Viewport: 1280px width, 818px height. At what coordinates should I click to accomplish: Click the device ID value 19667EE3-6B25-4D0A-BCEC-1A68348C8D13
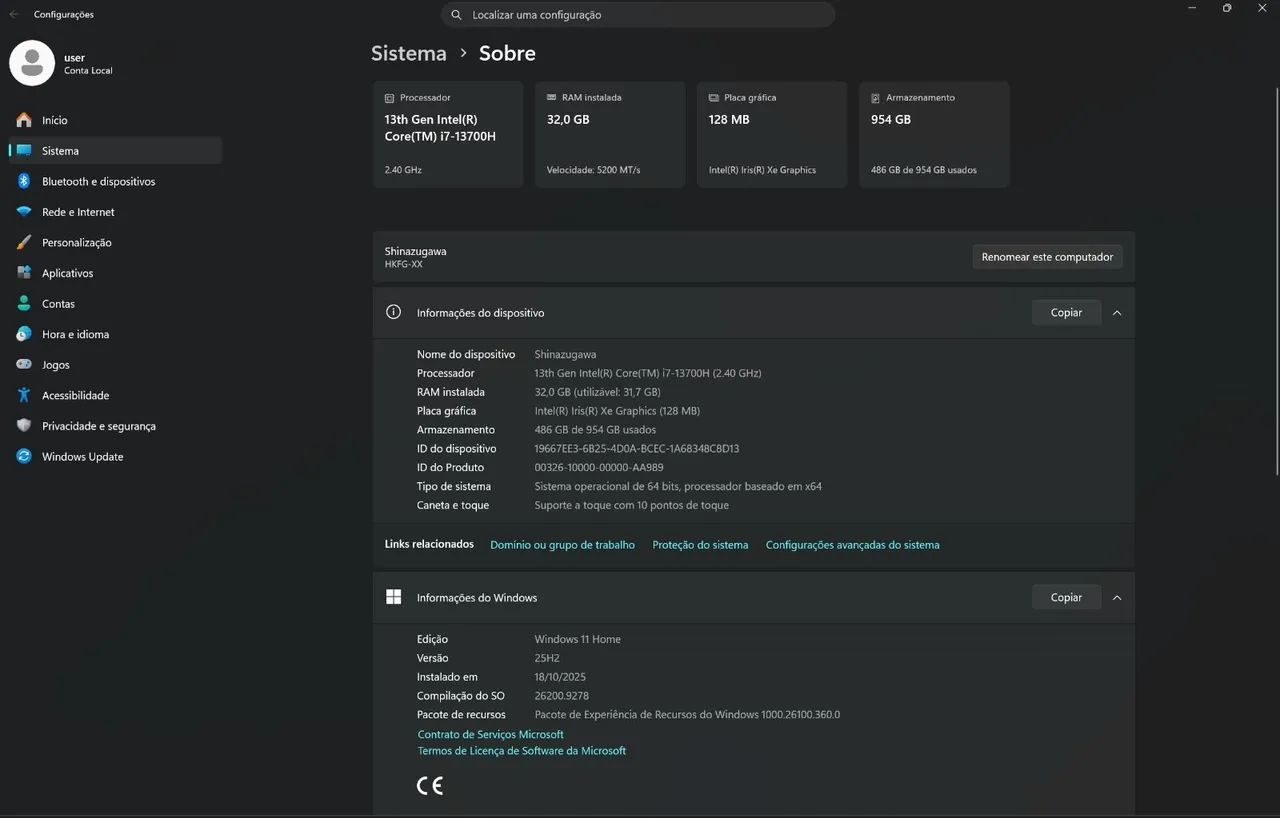(637, 449)
